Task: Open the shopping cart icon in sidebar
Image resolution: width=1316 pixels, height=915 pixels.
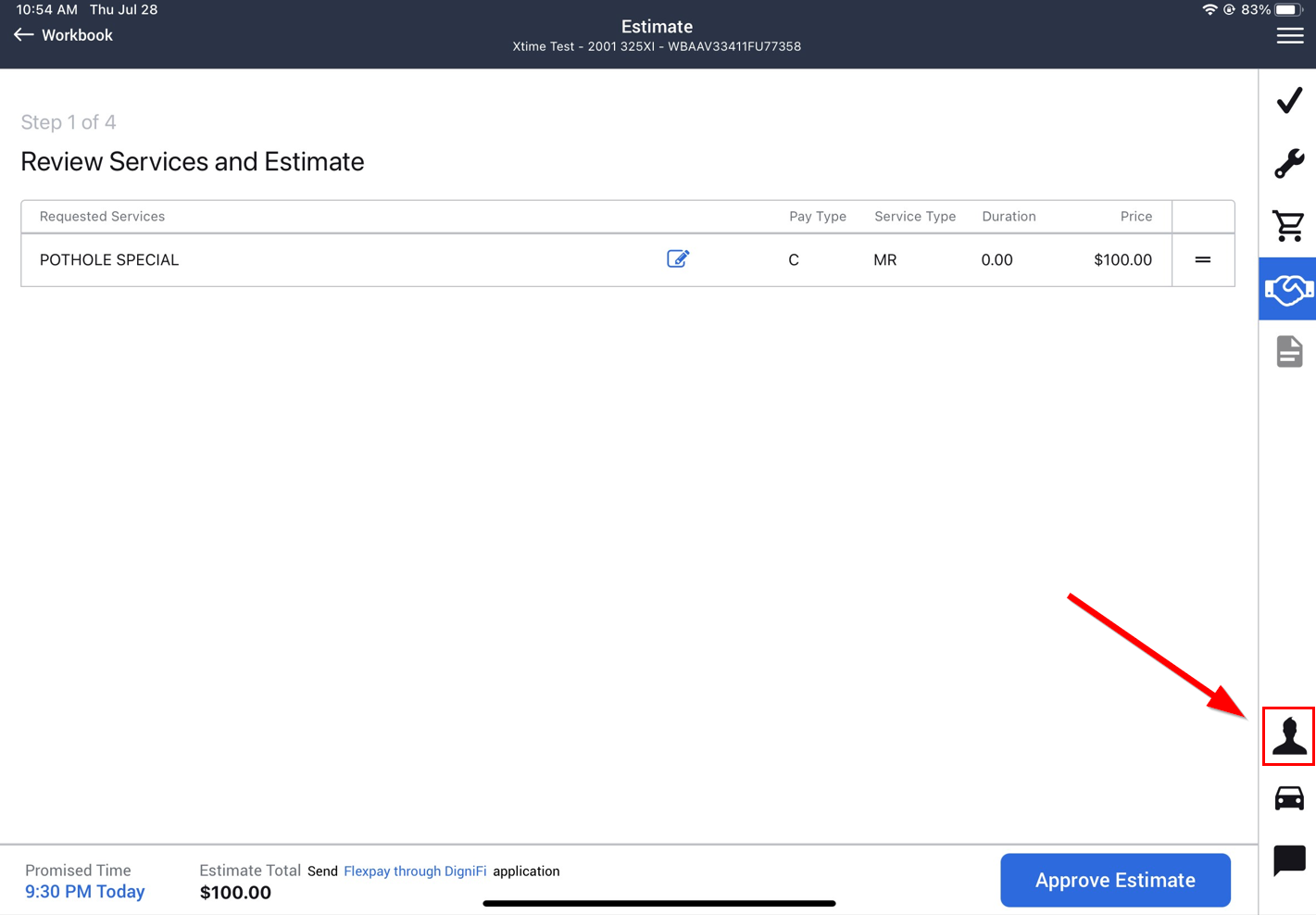Action: [x=1289, y=225]
